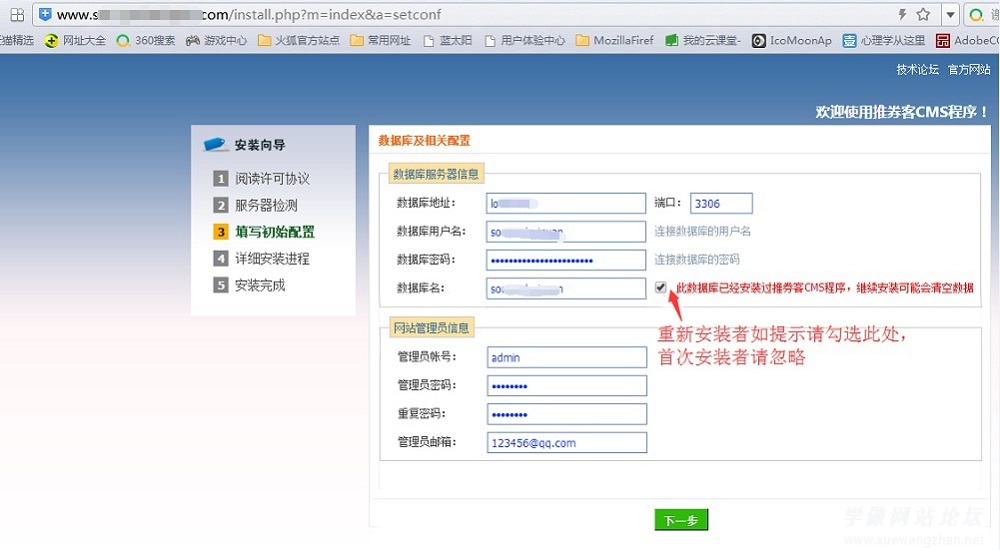The height and width of the screenshot is (550, 1000).
Task: Click the 官方网站 link
Action: pyautogui.click(x=968, y=70)
